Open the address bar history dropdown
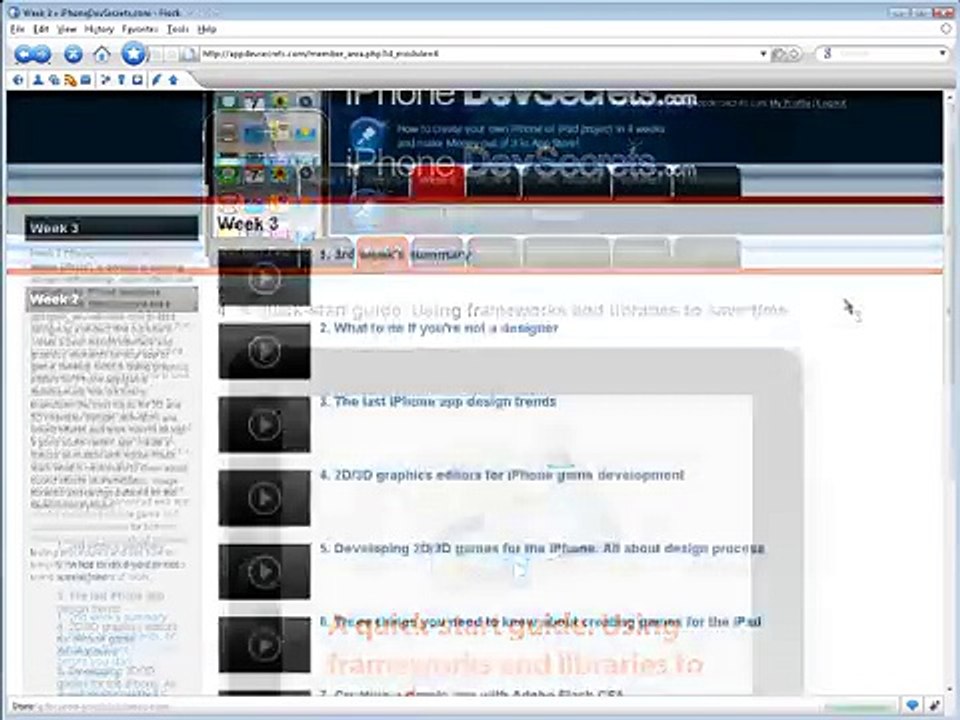The width and height of the screenshot is (960, 720). (763, 54)
